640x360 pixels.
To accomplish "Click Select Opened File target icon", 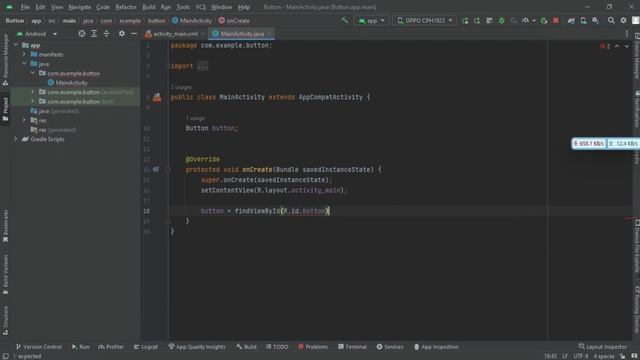I will coord(82,34).
